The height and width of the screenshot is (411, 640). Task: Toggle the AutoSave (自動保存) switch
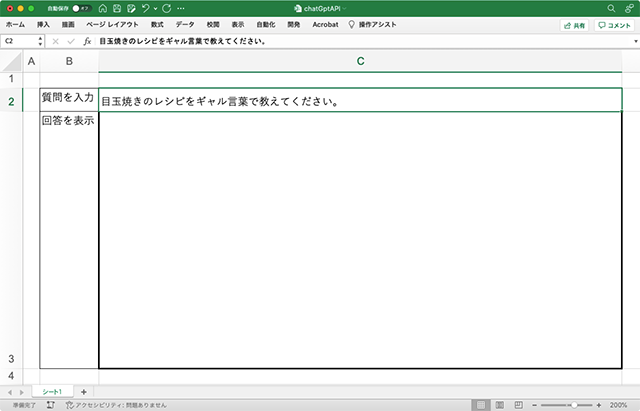(x=76, y=8)
